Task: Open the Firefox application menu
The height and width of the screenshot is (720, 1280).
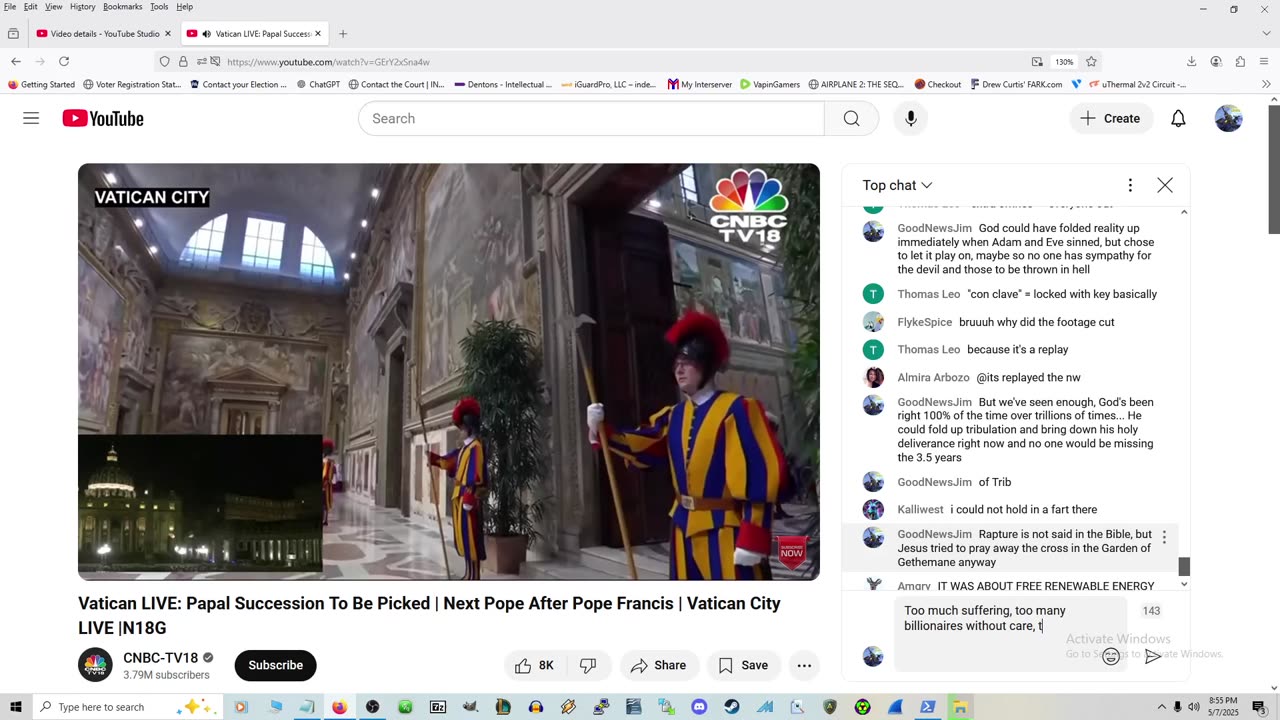Action: click(x=1264, y=61)
